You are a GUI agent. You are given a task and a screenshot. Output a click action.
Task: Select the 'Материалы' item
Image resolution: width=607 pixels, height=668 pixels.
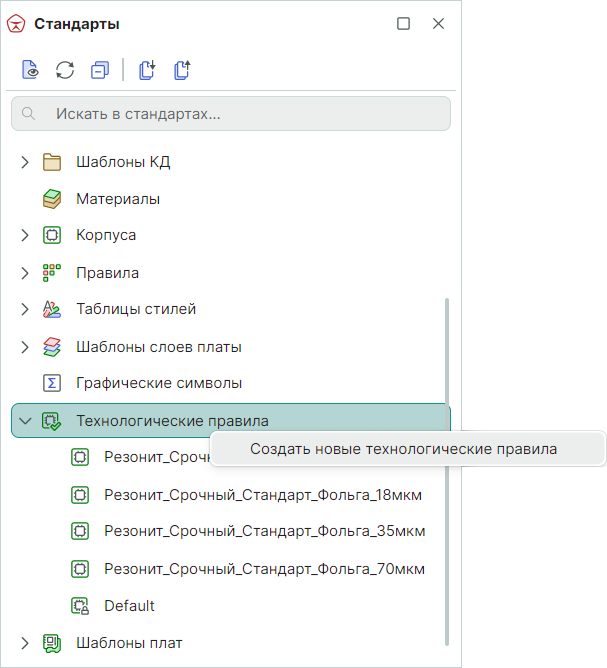[118, 199]
